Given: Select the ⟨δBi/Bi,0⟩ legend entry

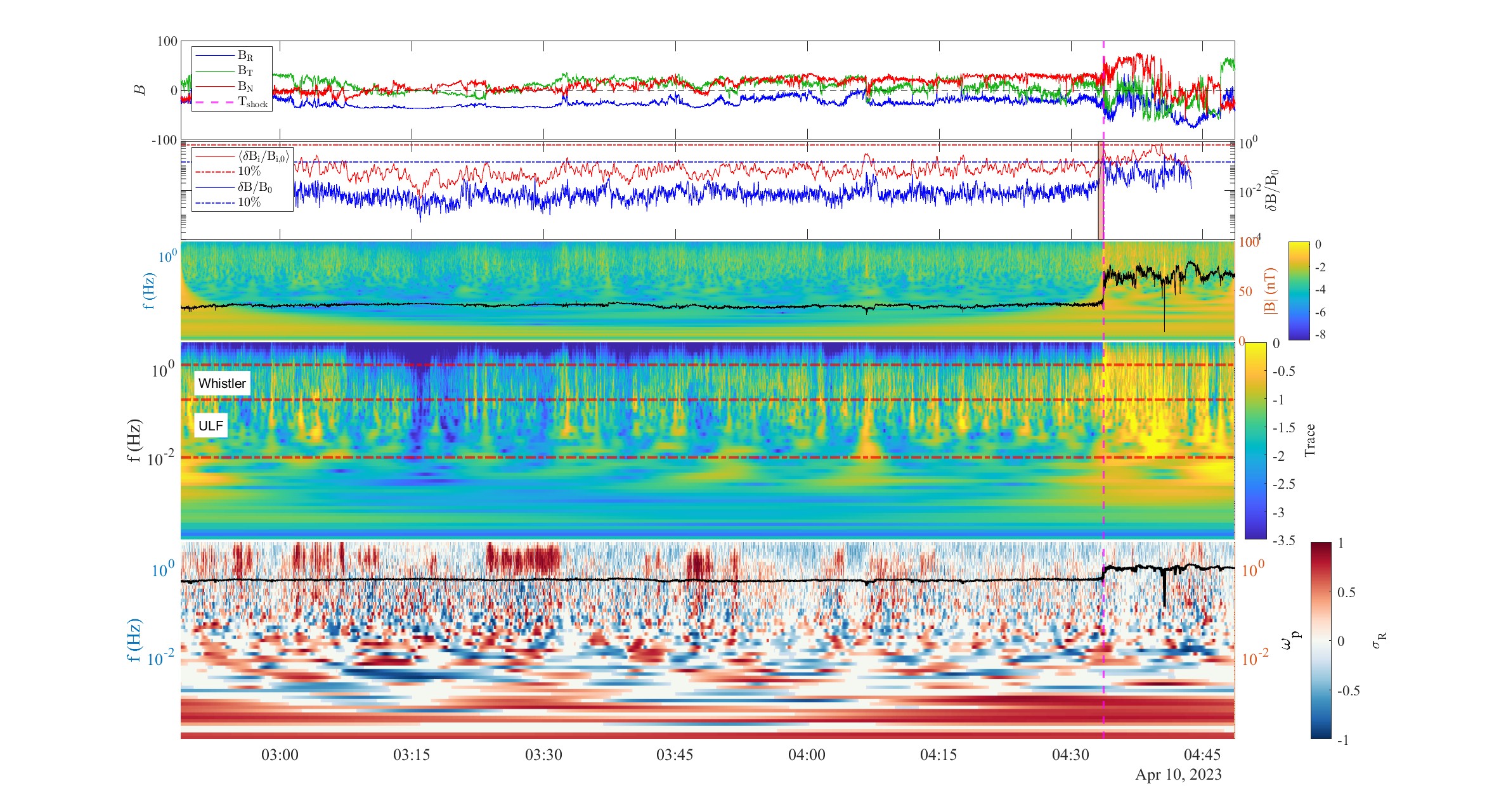Looking at the screenshot, I should pos(242,156).
